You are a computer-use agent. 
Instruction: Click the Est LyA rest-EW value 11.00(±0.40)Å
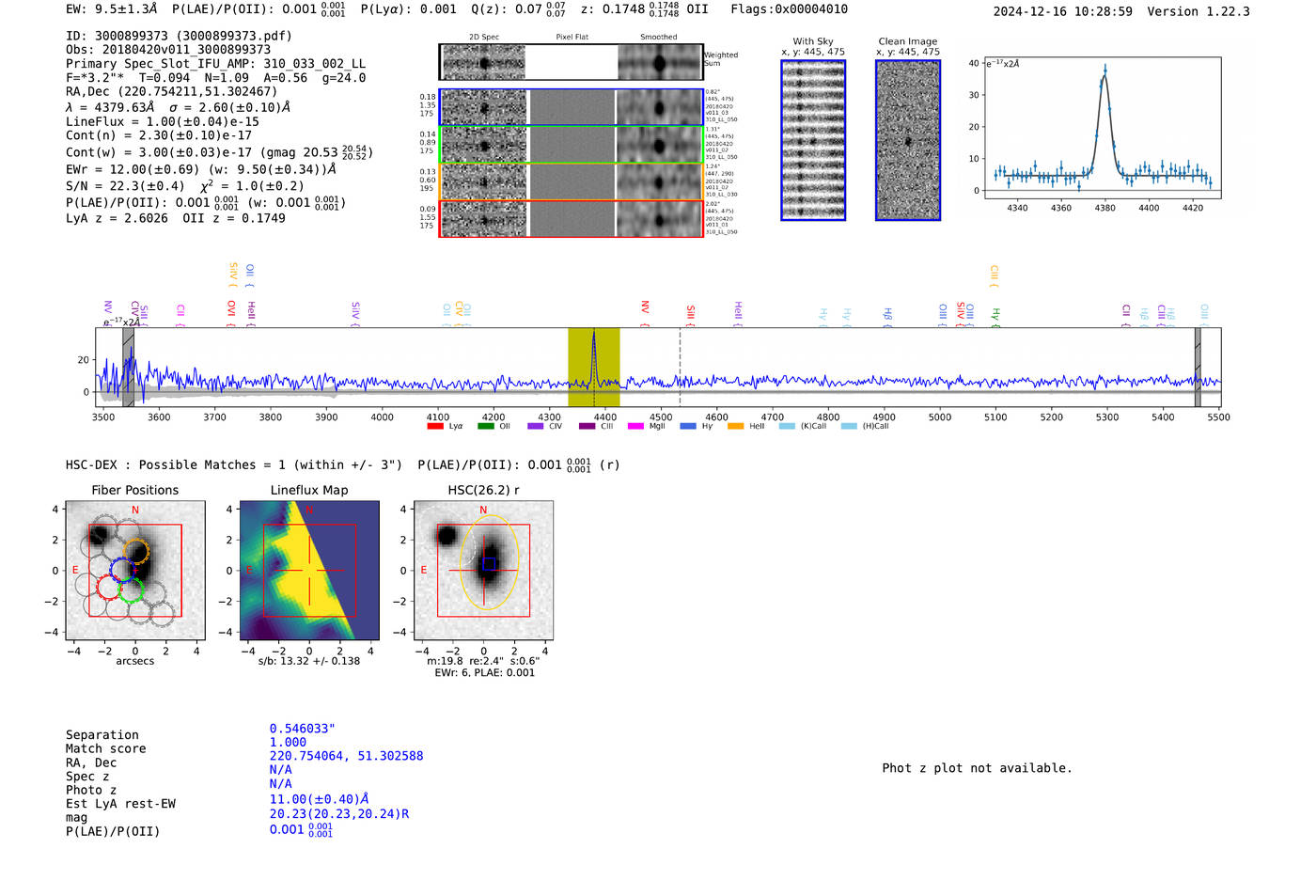pyautogui.click(x=319, y=799)
